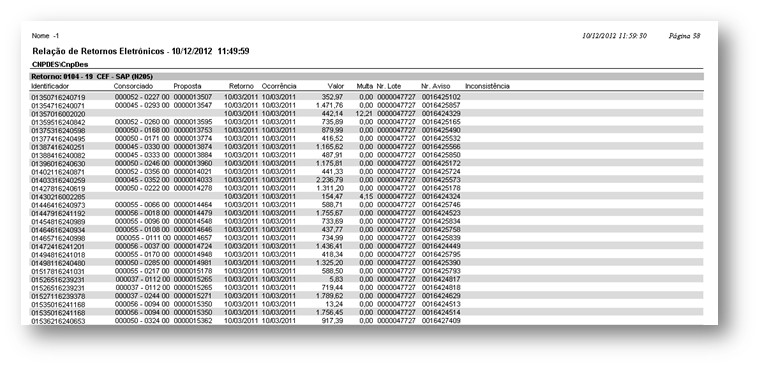Click the valor 2.236,79
This screenshot has width=760, height=367.
pyautogui.click(x=330, y=180)
